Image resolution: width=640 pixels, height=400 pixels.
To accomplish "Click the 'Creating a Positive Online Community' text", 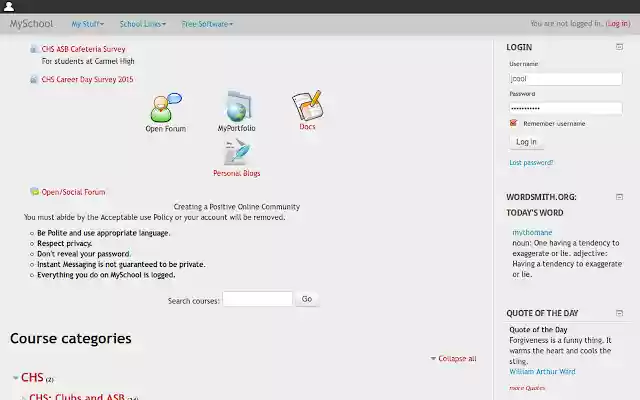I will click(x=237, y=207).
